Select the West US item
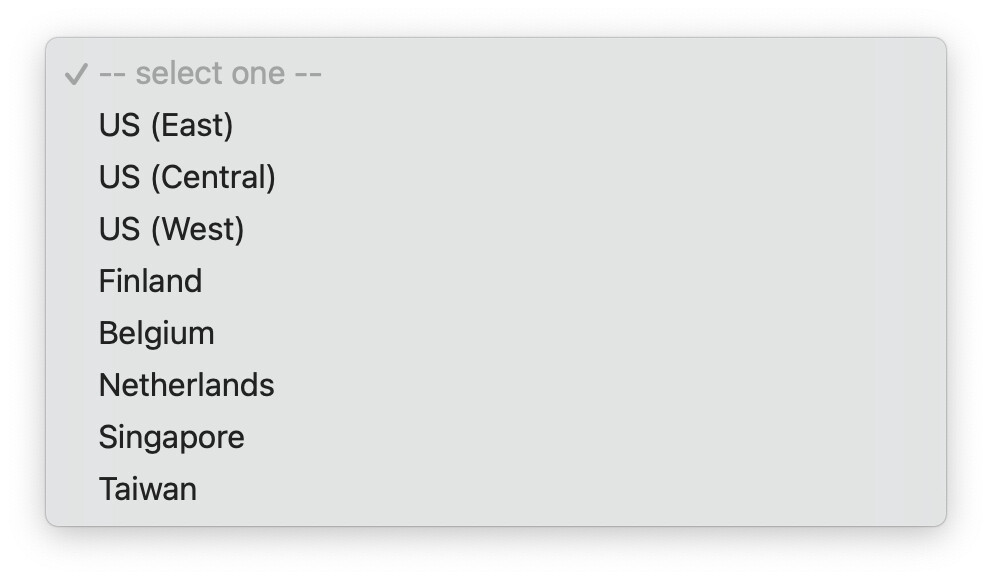Viewport: 992px width, 580px height. click(x=171, y=230)
